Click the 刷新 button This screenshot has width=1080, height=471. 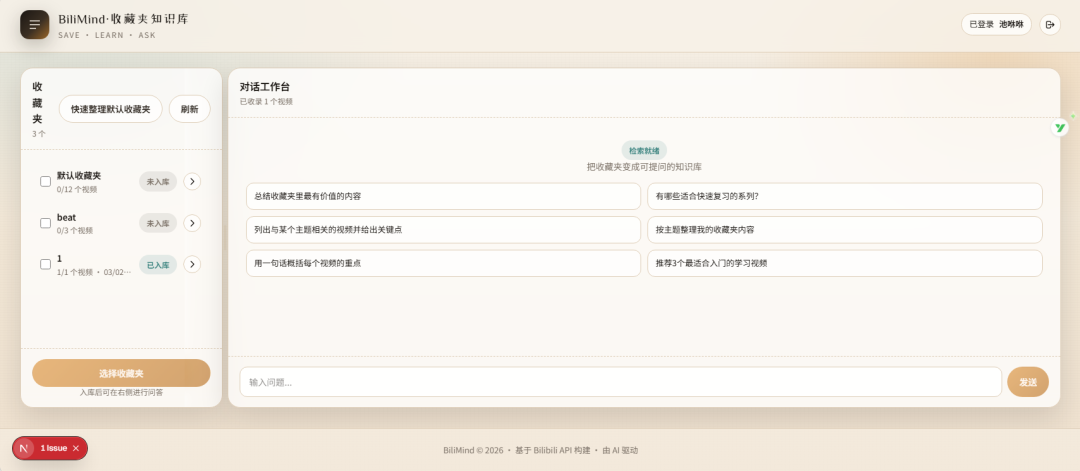point(189,109)
